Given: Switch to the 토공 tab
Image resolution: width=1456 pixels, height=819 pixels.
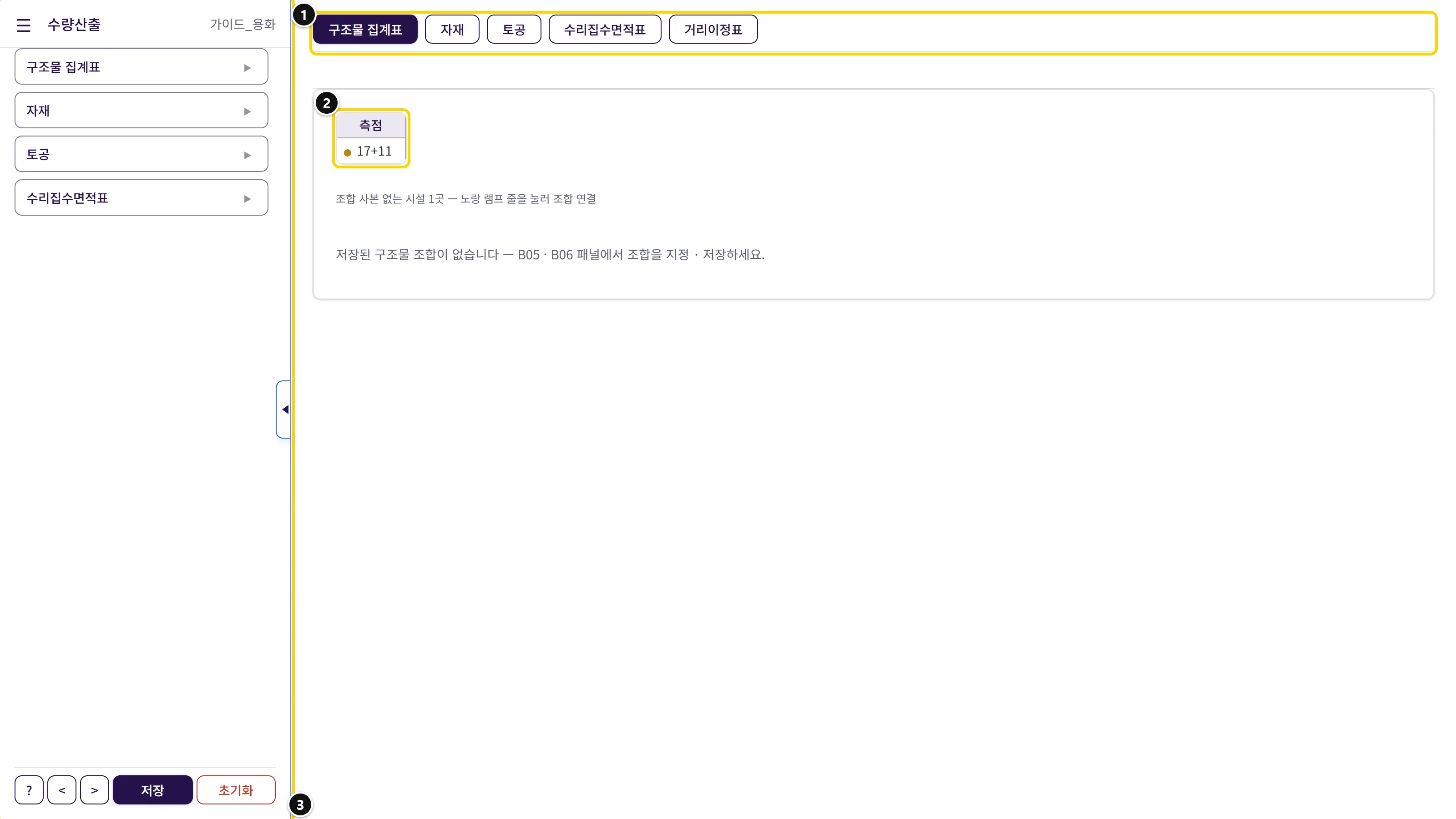Looking at the screenshot, I should click(x=514, y=30).
